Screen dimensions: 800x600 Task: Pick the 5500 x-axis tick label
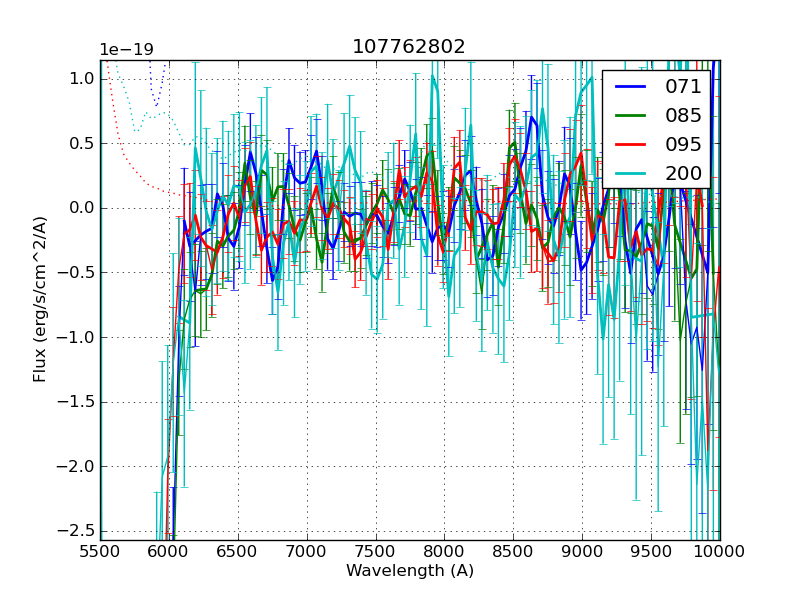coord(100,551)
